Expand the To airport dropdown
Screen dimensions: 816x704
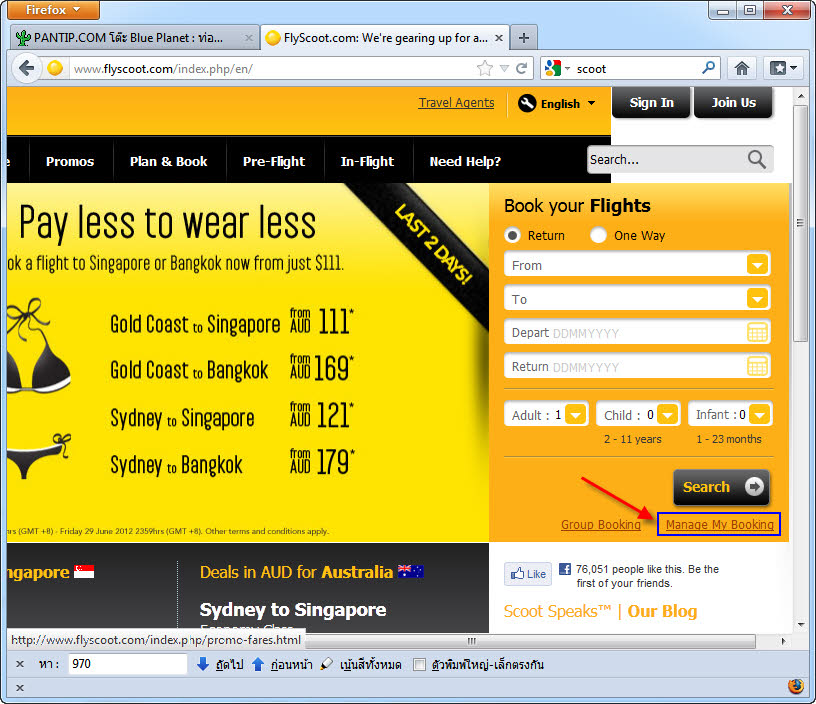coord(757,299)
